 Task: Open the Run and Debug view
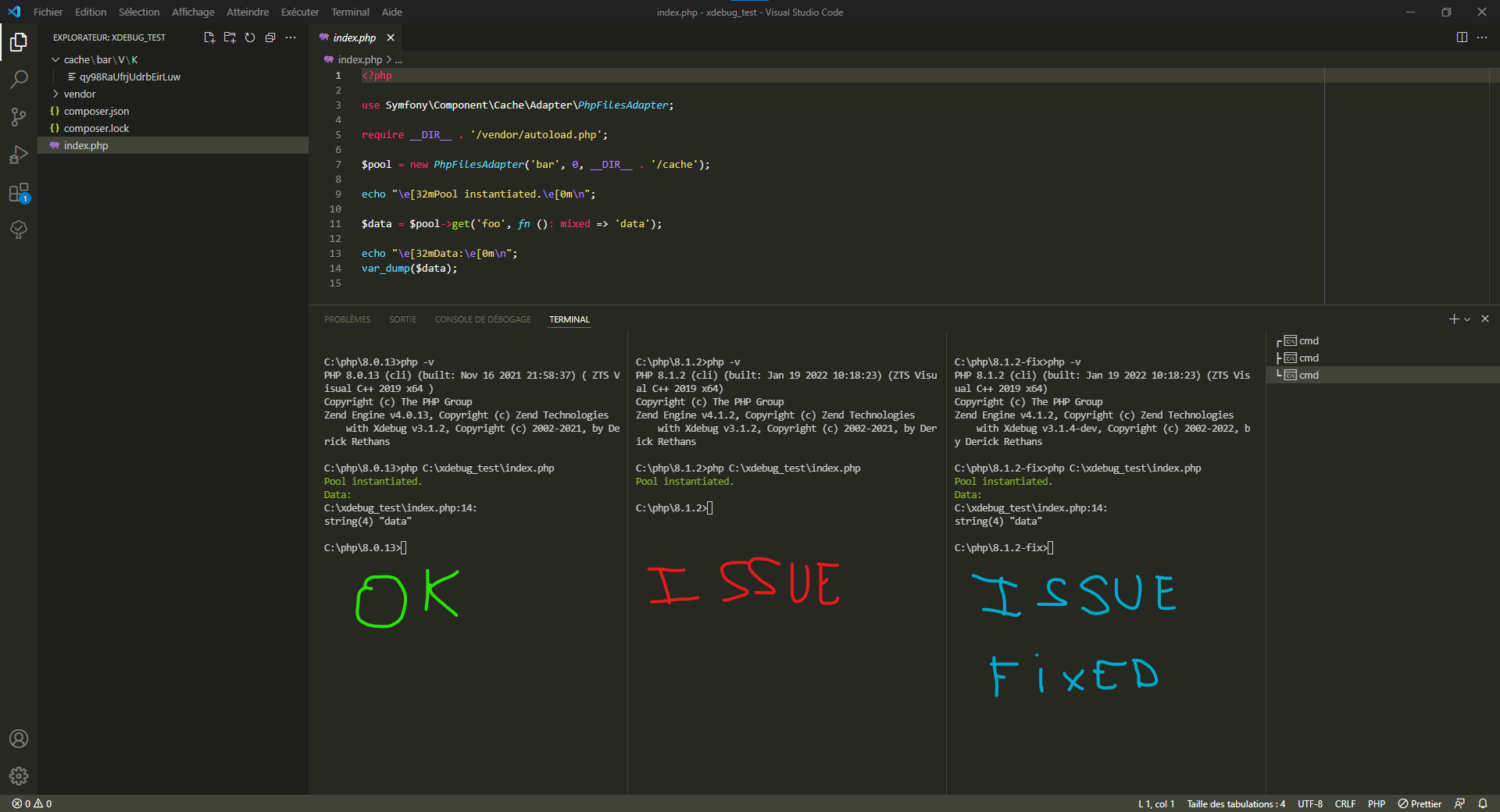coord(19,155)
